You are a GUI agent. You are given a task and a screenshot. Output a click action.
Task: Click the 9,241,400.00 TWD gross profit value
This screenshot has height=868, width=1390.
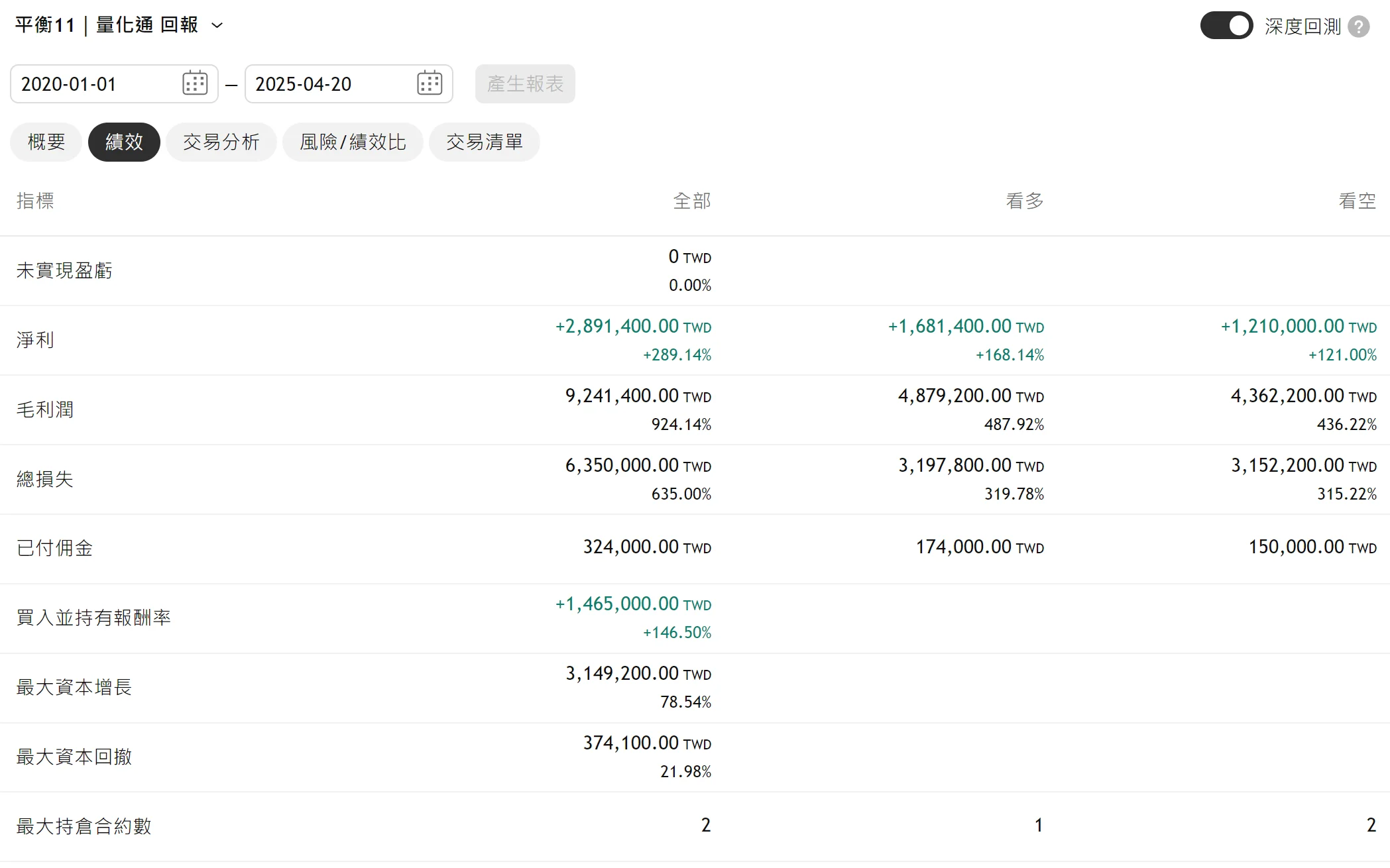(x=638, y=396)
